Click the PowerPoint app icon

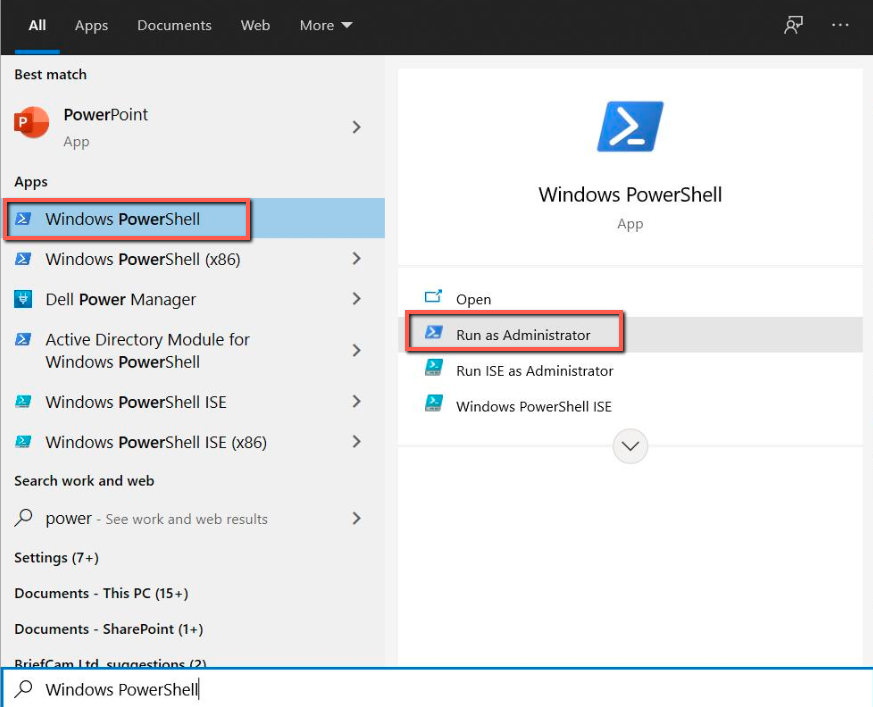point(31,124)
